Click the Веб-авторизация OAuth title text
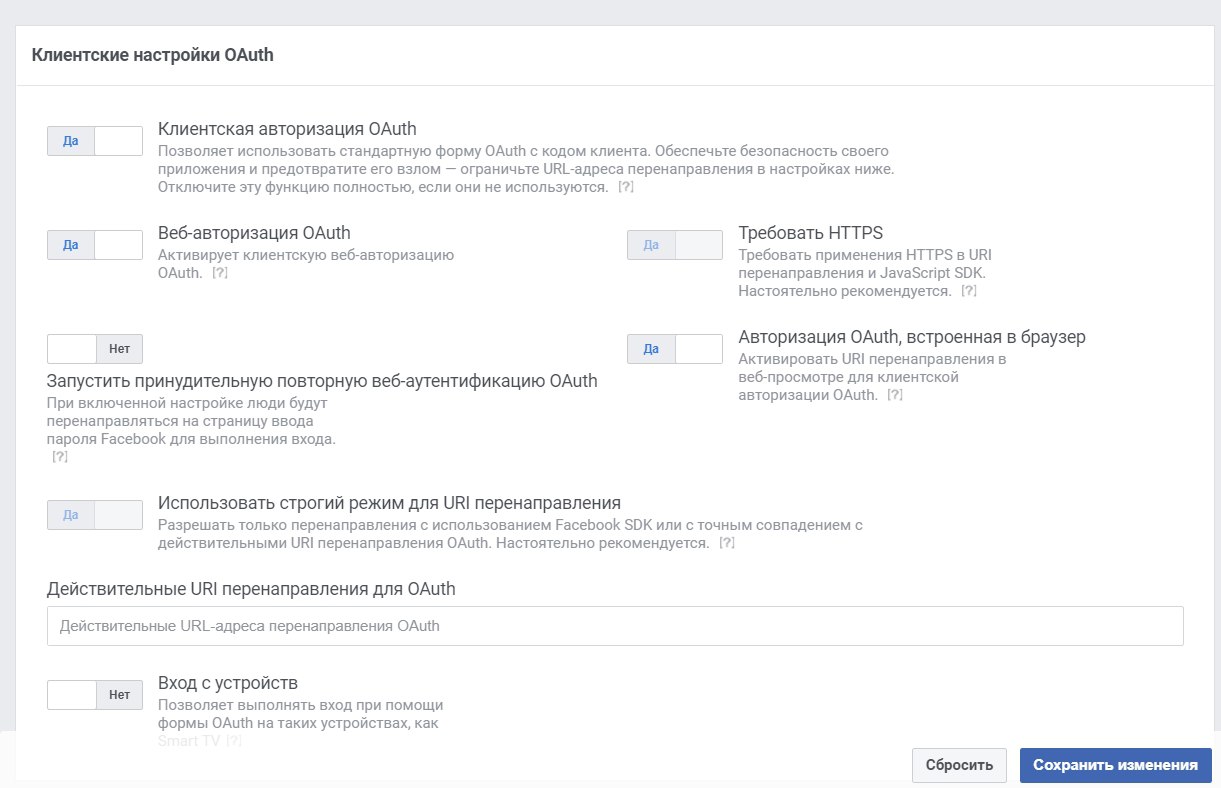1221x788 pixels. pyautogui.click(x=254, y=233)
